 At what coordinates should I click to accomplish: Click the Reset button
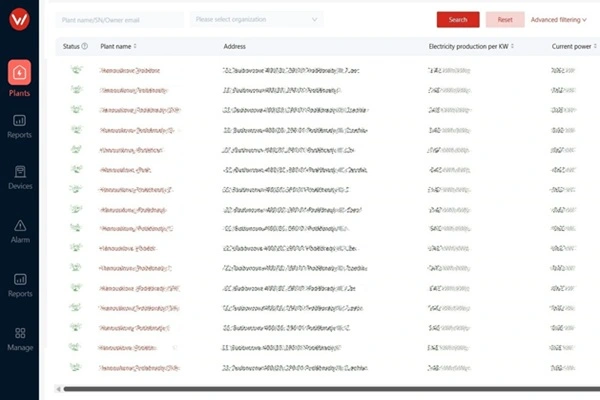coord(505,20)
